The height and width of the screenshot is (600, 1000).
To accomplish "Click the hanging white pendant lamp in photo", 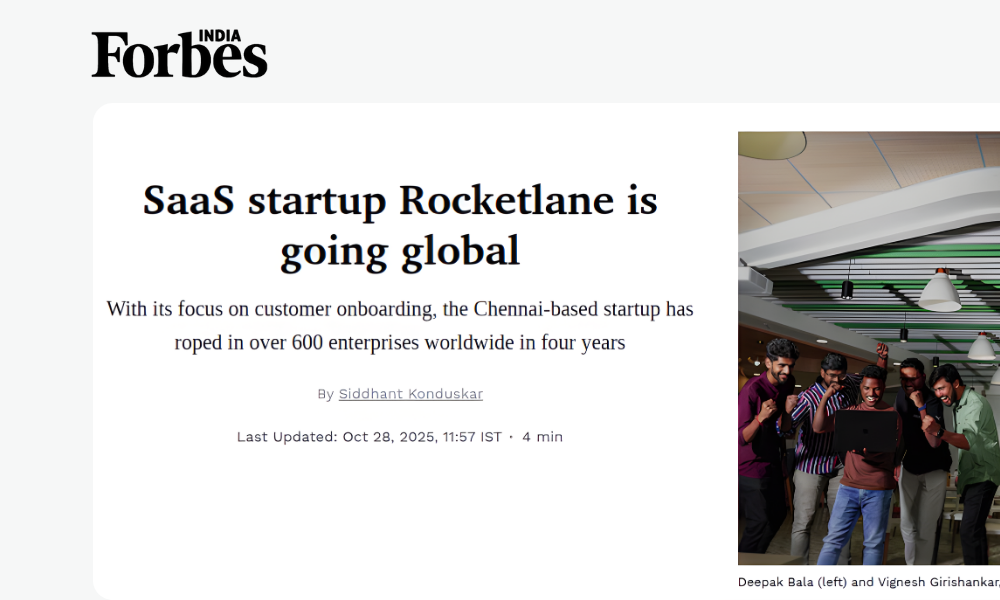I will [x=939, y=292].
